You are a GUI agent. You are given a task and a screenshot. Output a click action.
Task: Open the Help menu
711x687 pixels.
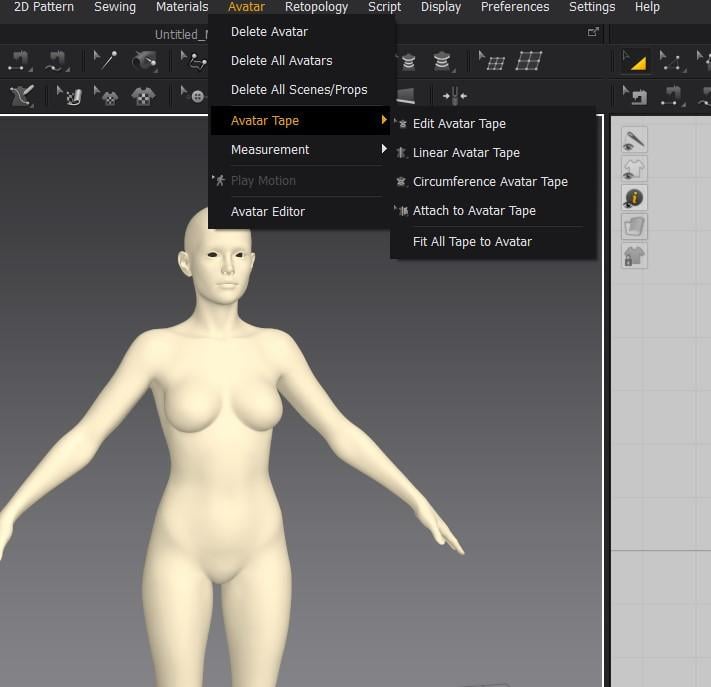(647, 7)
